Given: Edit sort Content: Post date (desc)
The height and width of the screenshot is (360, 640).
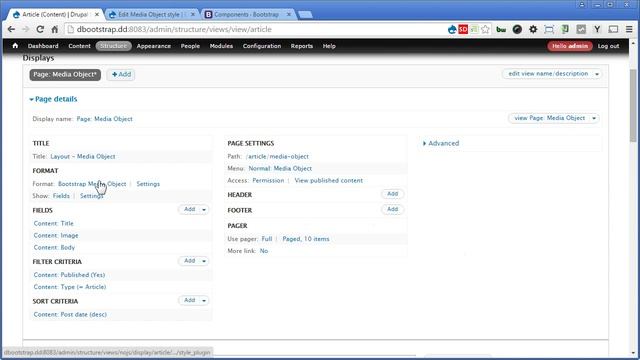Looking at the screenshot, I should 70,315.
